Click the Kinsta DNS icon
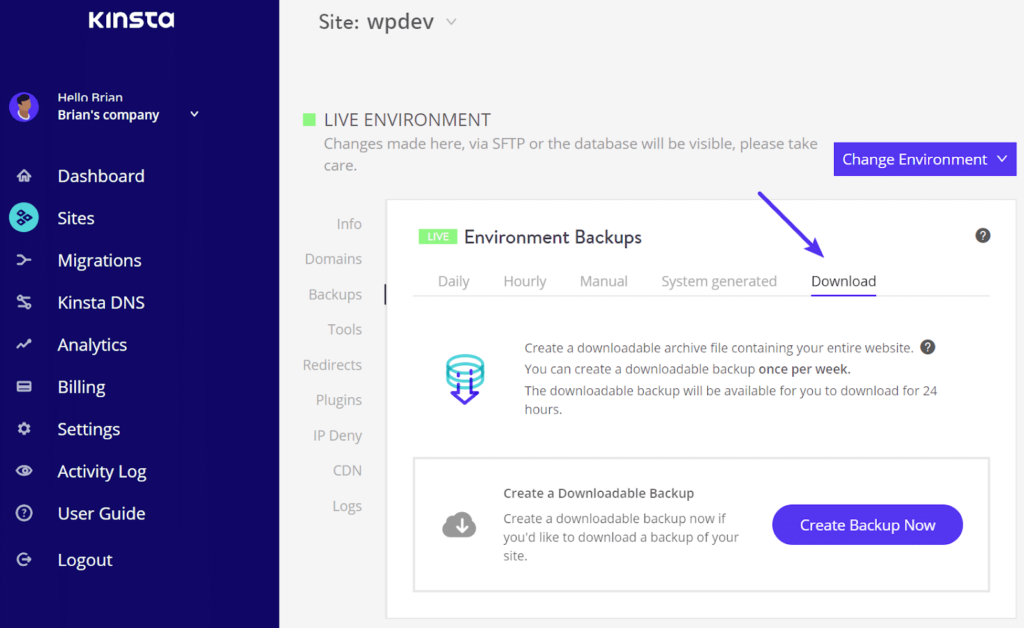 24,302
